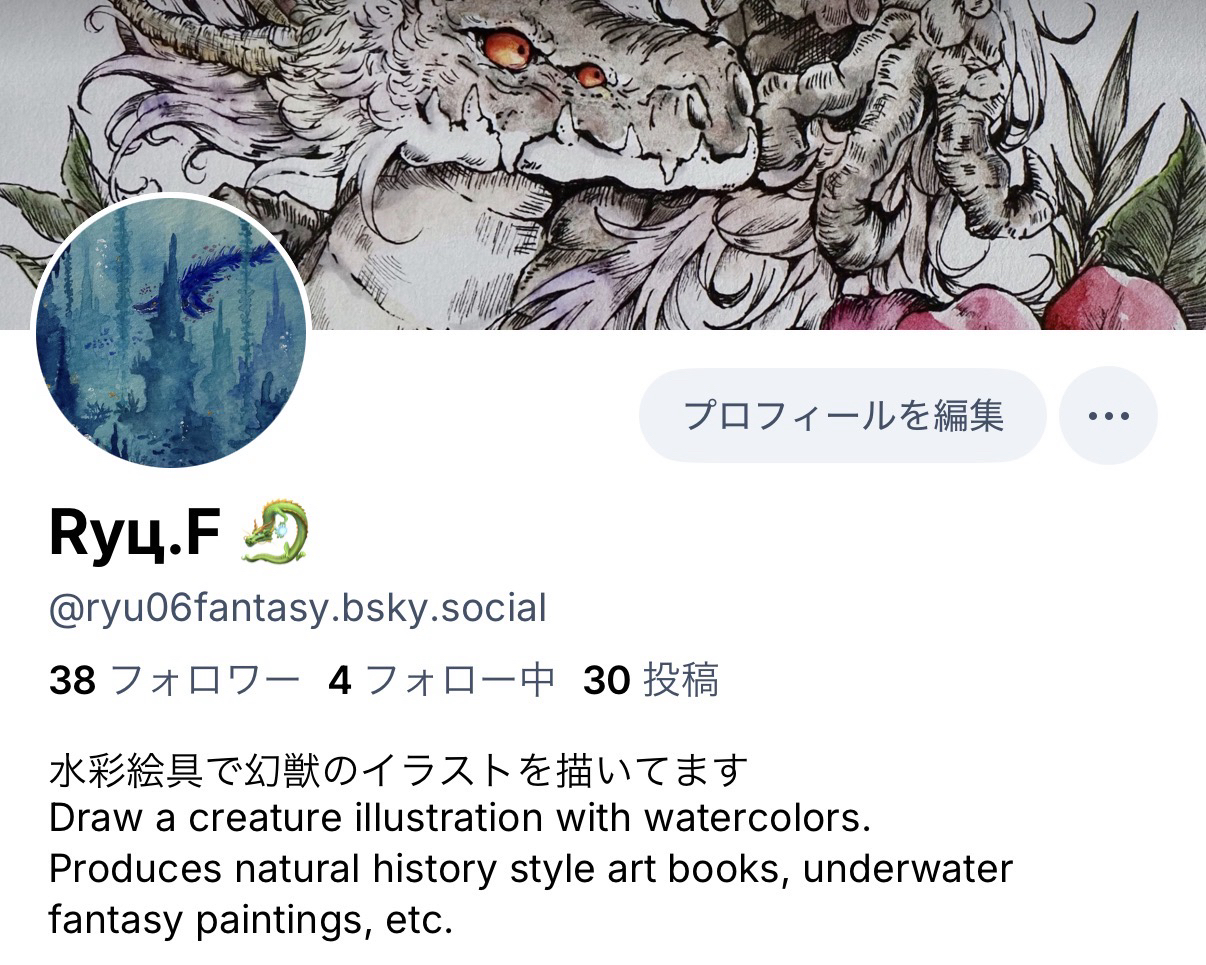Viewport: 1206px width, 965px height.
Task: Click the 'fantasy paintings, etc.' bio text
Action: coord(251,920)
